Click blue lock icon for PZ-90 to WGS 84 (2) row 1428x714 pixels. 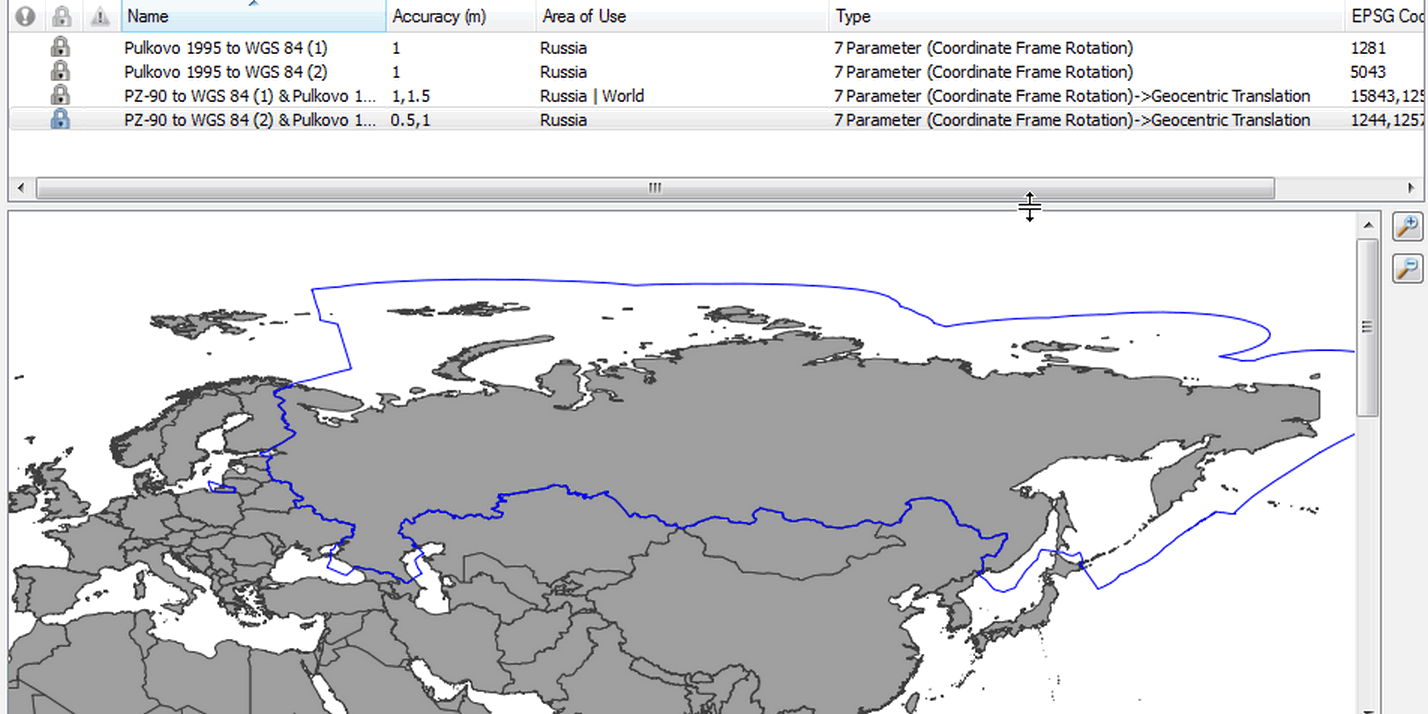pos(60,119)
